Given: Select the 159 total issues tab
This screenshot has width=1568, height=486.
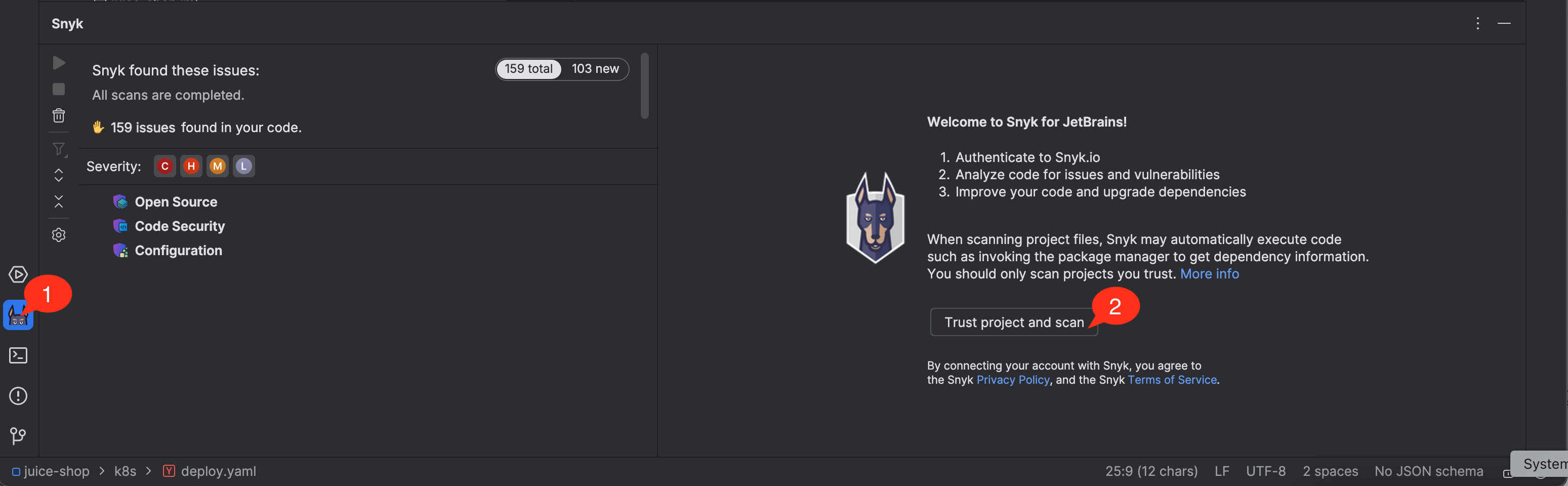Looking at the screenshot, I should coord(528,69).
